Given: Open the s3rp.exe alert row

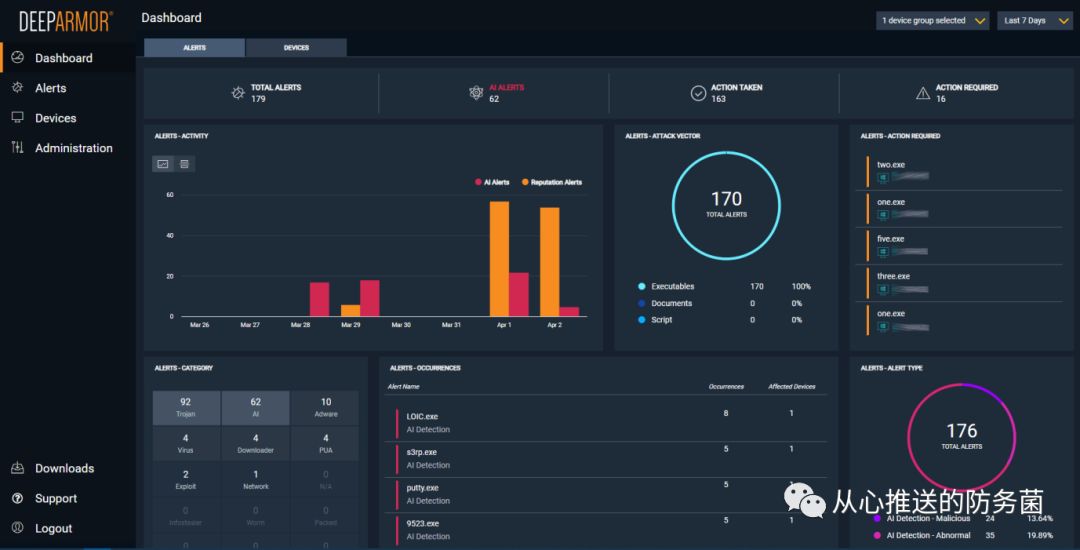Looking at the screenshot, I should pyautogui.click(x=606, y=458).
